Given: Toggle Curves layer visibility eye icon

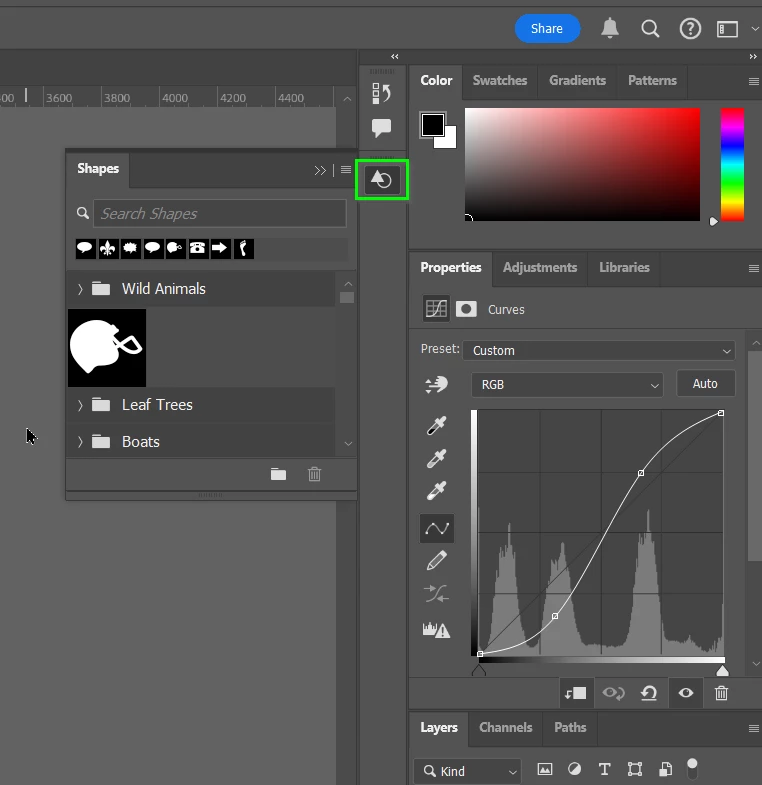Looking at the screenshot, I should click(x=685, y=693).
